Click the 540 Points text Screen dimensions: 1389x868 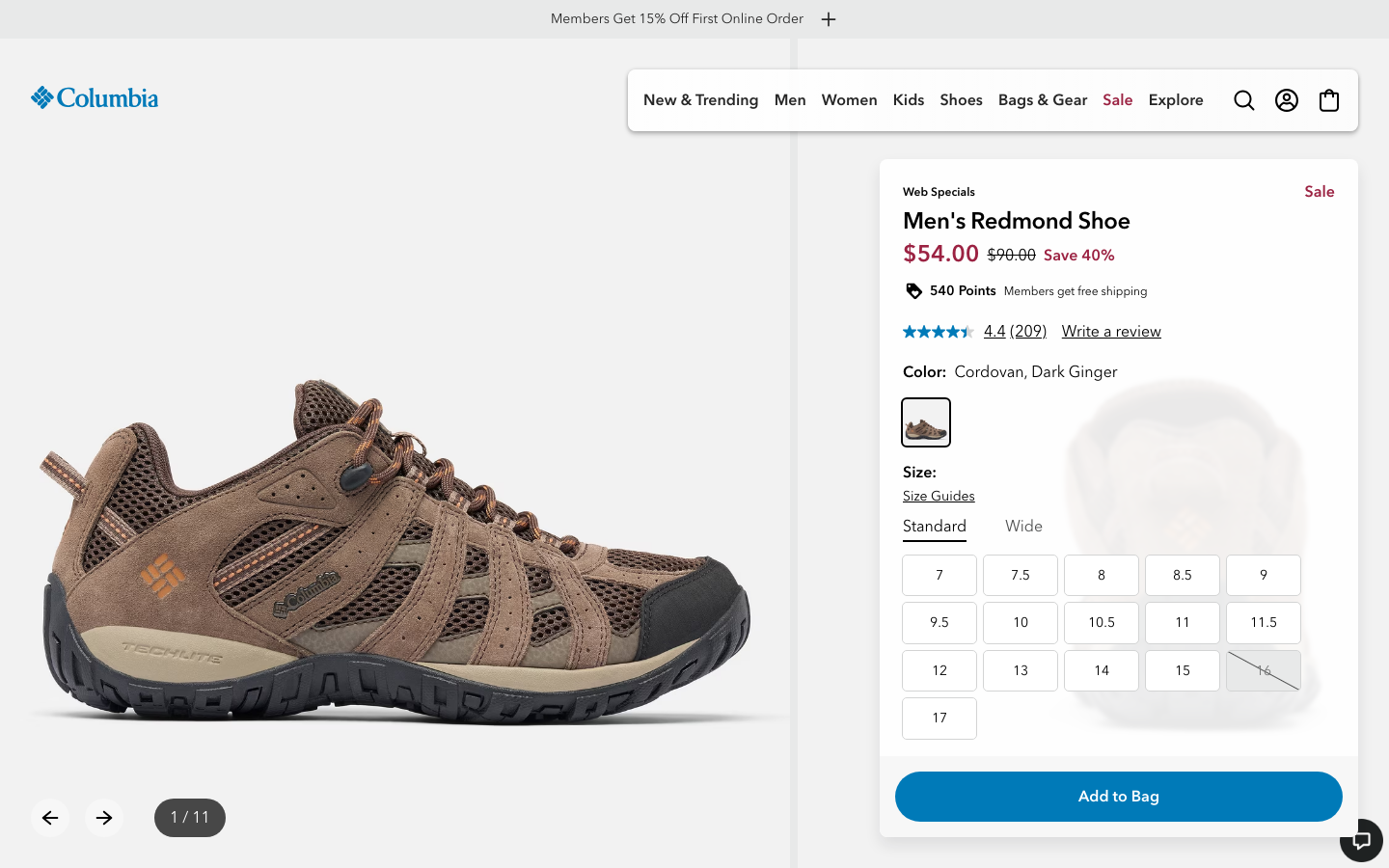click(x=963, y=291)
